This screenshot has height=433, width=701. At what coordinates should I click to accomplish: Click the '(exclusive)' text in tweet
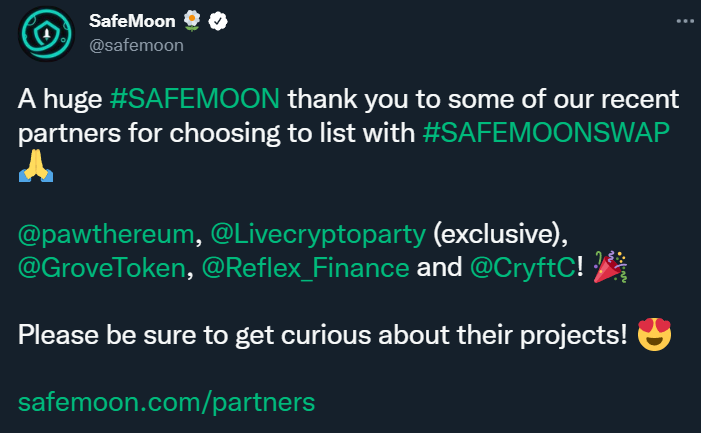pyautogui.click(x=498, y=234)
